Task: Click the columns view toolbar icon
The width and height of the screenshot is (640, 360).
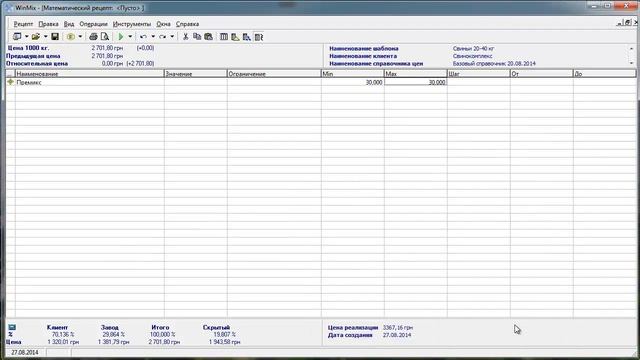Action: 224,37
